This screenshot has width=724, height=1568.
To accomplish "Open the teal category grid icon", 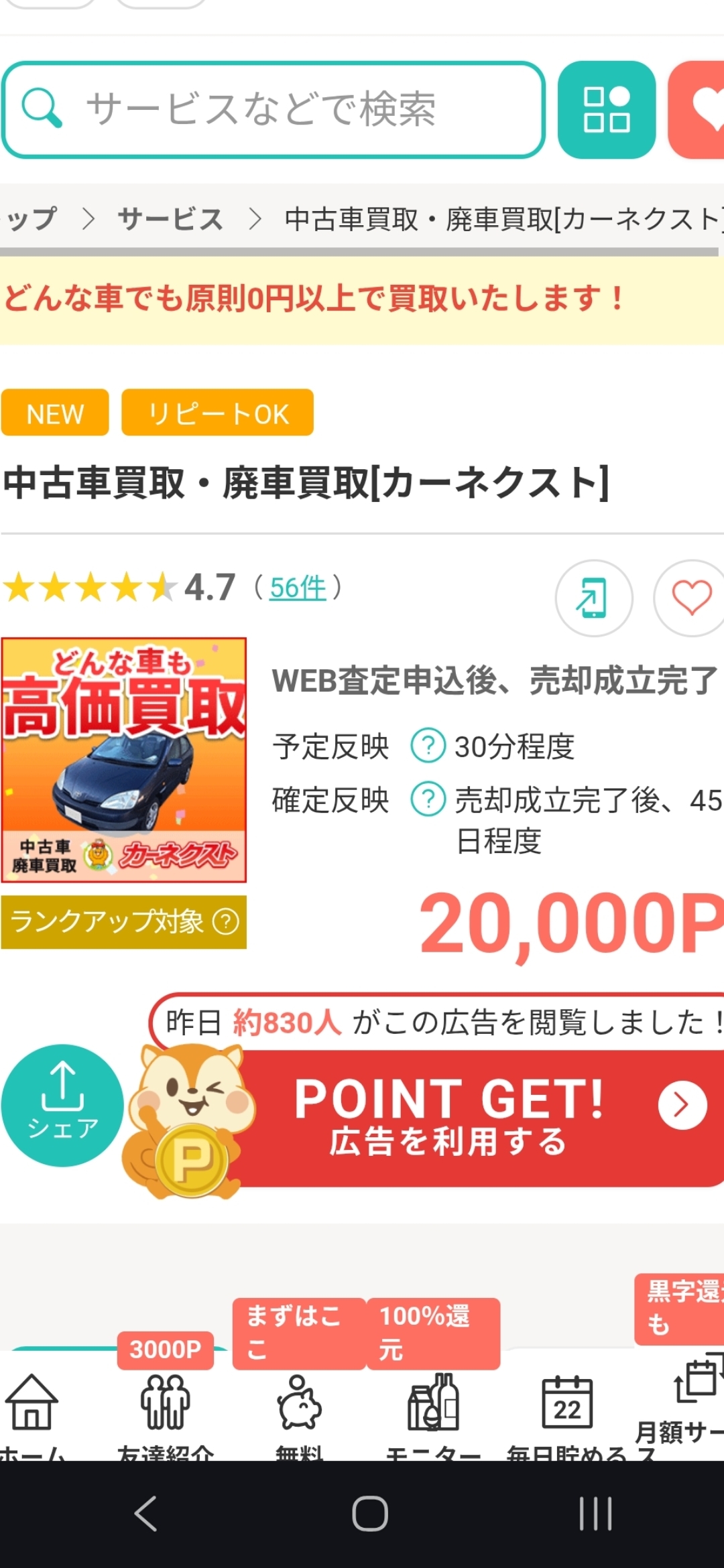I will [x=606, y=109].
